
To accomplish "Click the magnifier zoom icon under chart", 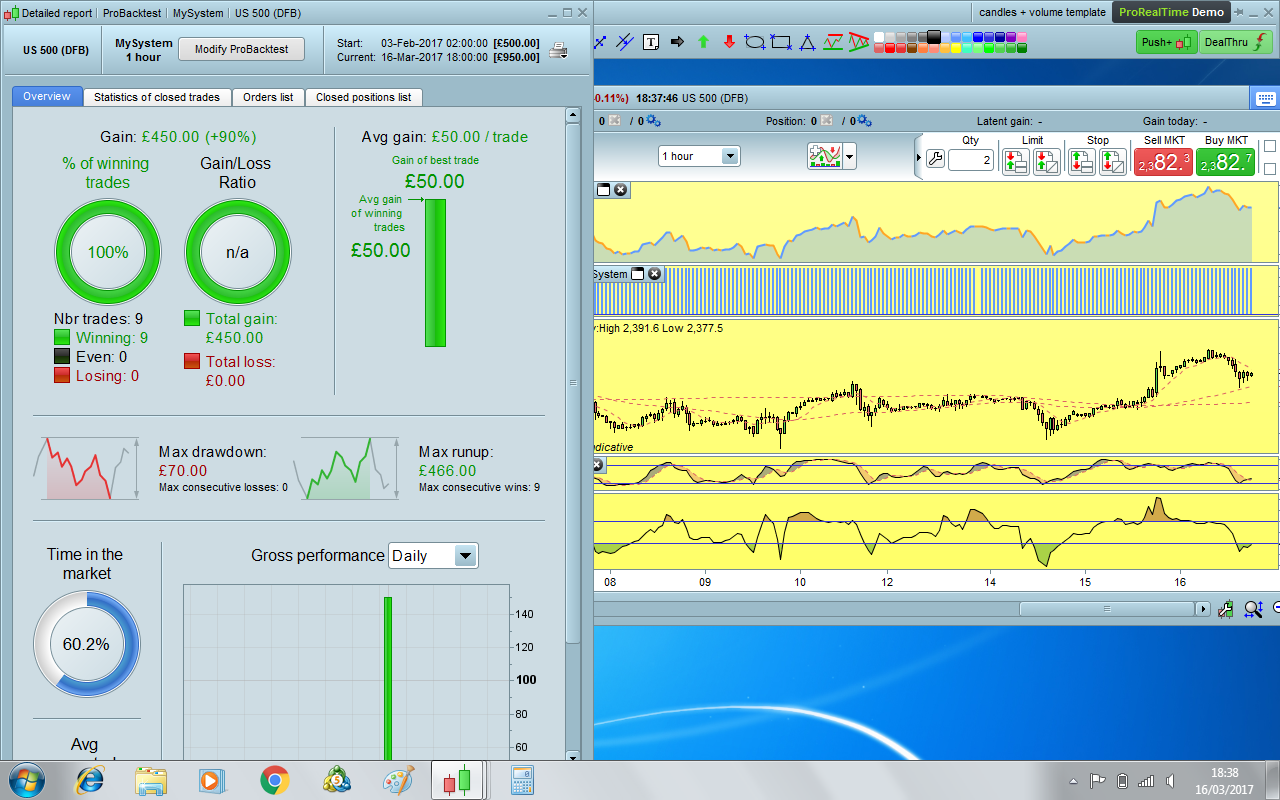I will point(1253,609).
